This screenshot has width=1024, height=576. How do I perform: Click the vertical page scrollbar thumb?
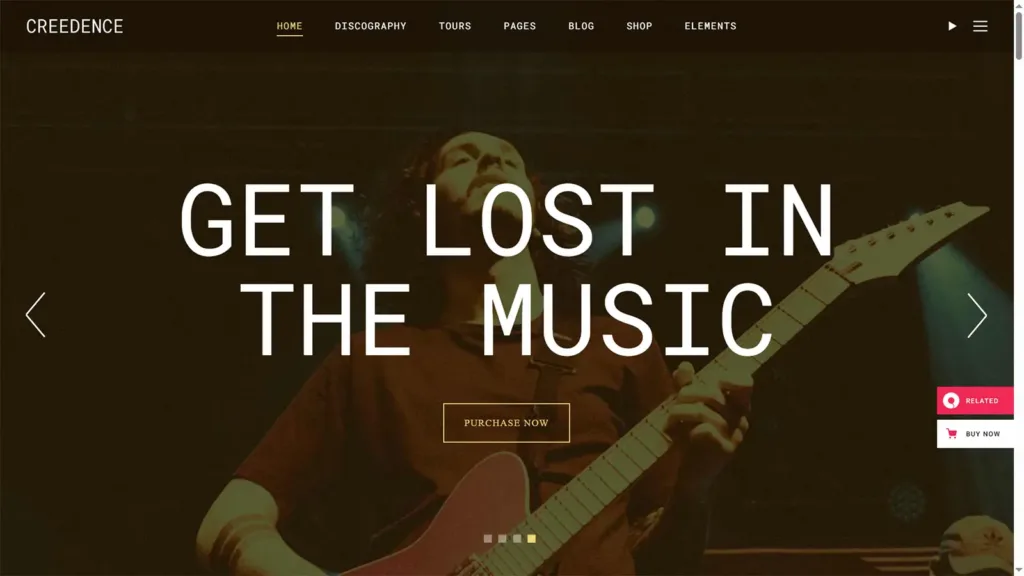[1019, 34]
